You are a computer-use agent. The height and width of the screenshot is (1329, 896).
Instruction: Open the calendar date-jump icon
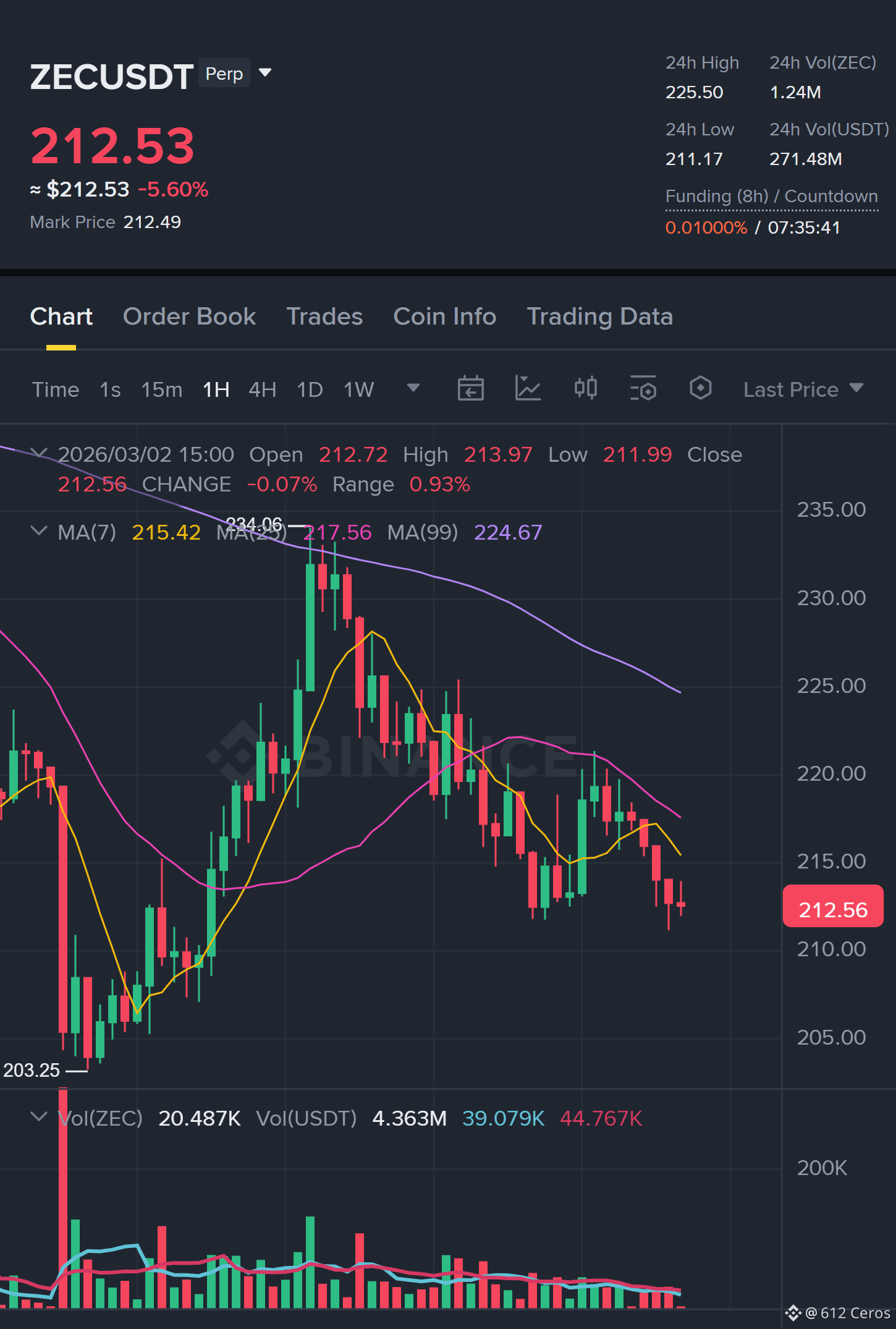(x=470, y=389)
